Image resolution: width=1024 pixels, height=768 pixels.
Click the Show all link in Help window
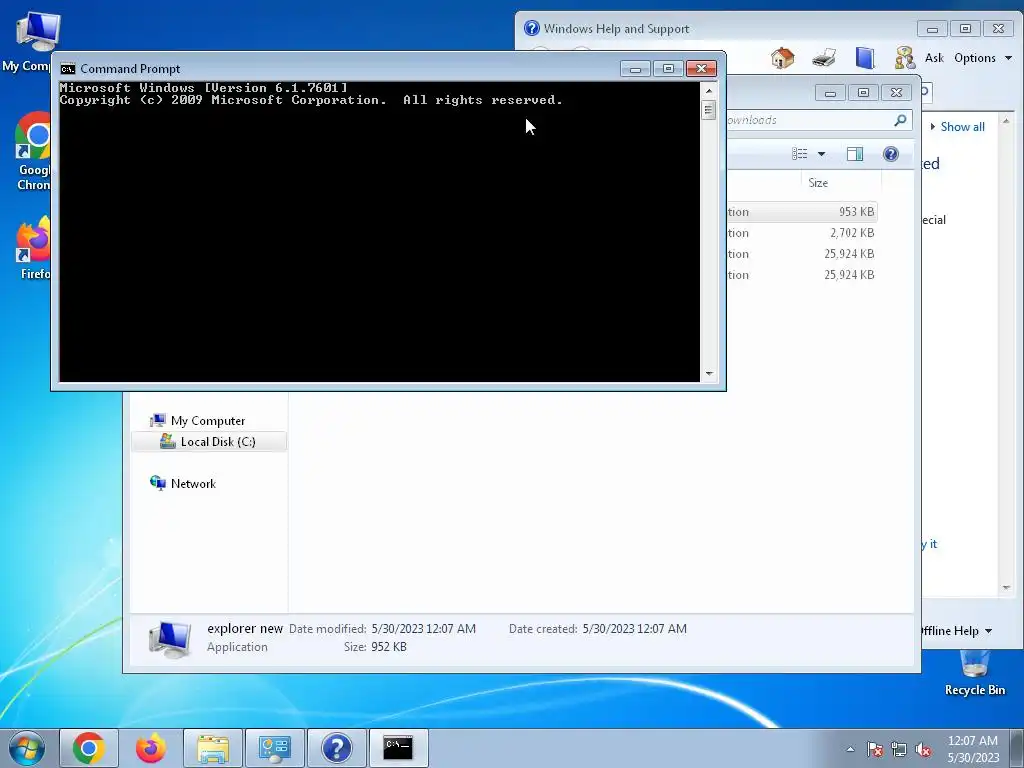[962, 127]
